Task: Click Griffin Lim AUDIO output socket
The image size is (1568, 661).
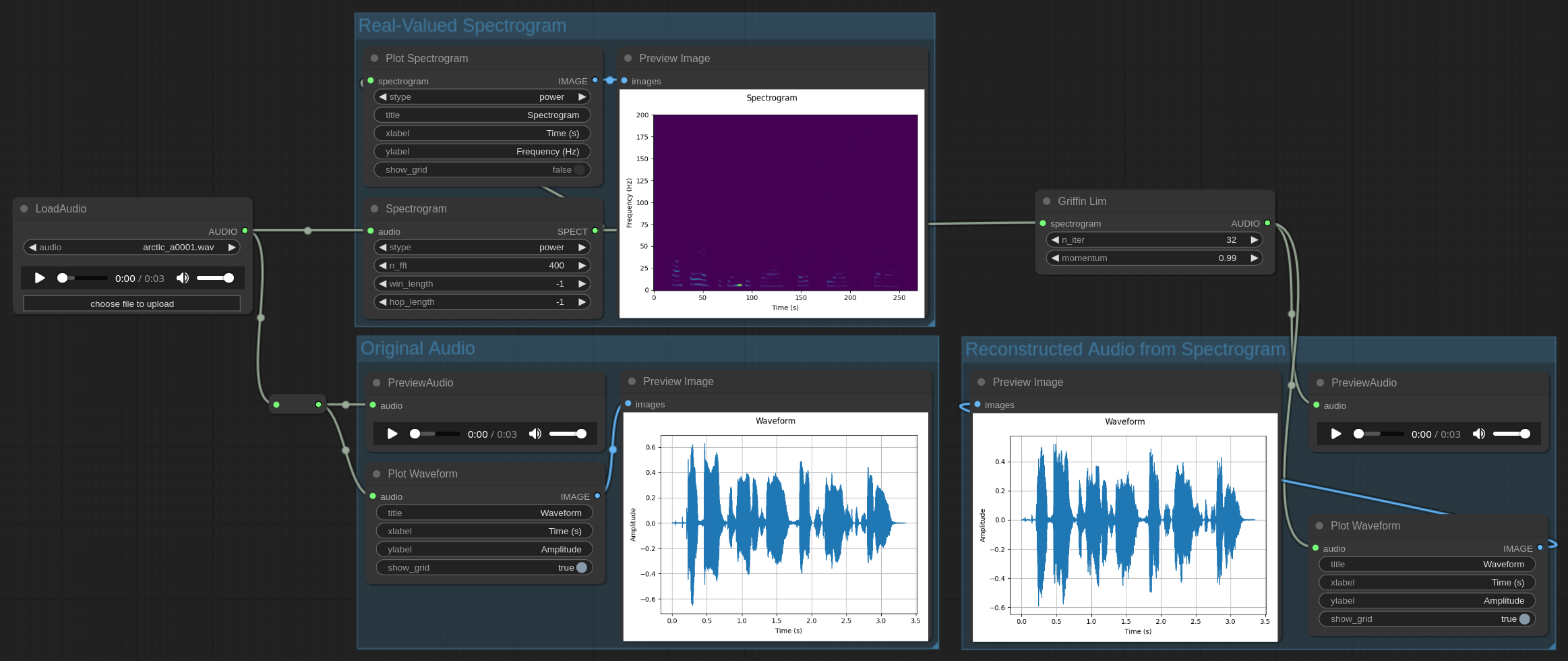Action: coord(1267,223)
